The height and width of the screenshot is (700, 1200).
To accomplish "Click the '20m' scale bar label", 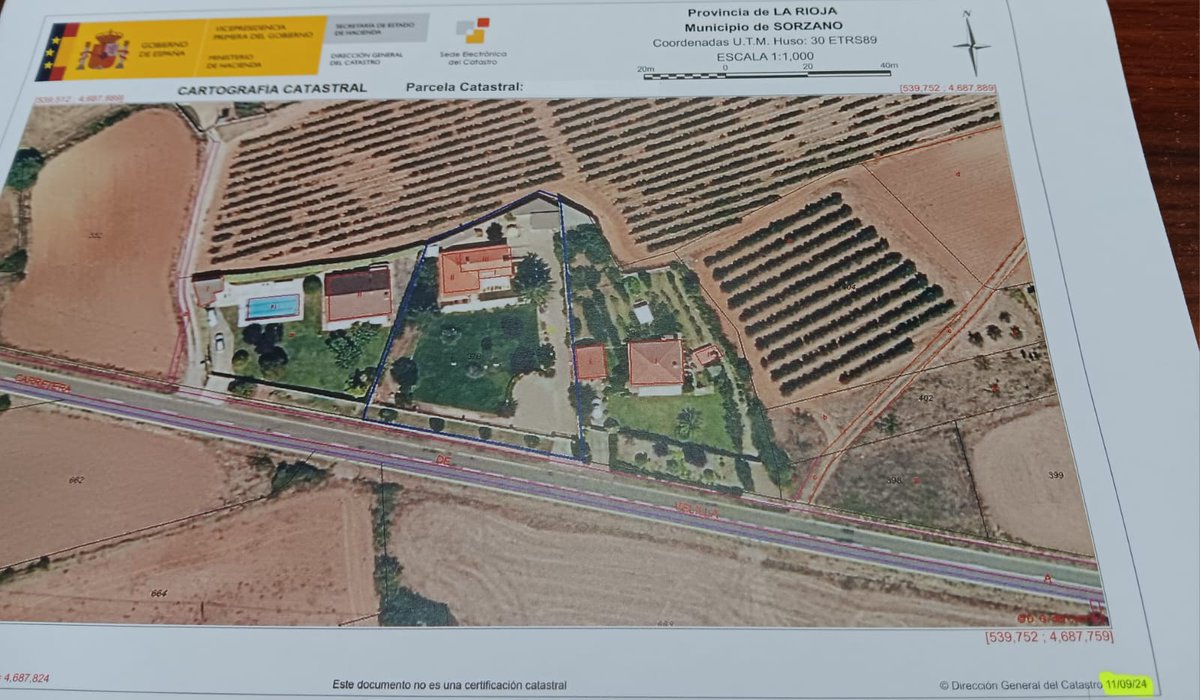I will pyautogui.click(x=647, y=67).
